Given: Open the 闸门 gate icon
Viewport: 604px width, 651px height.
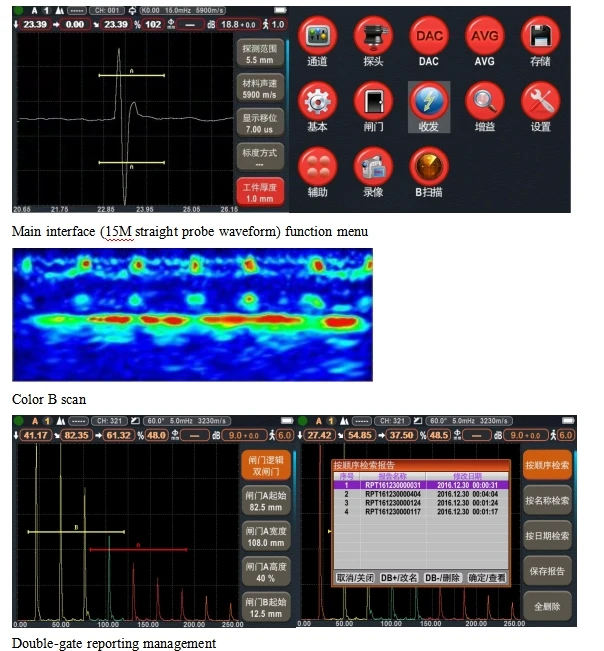Looking at the screenshot, I should pyautogui.click(x=373, y=102).
